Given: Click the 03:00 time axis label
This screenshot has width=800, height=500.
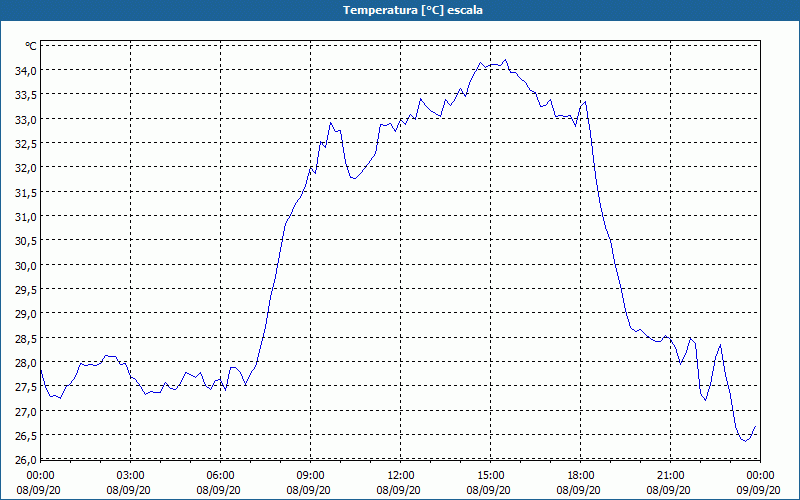Looking at the screenshot, I should coord(131,476).
